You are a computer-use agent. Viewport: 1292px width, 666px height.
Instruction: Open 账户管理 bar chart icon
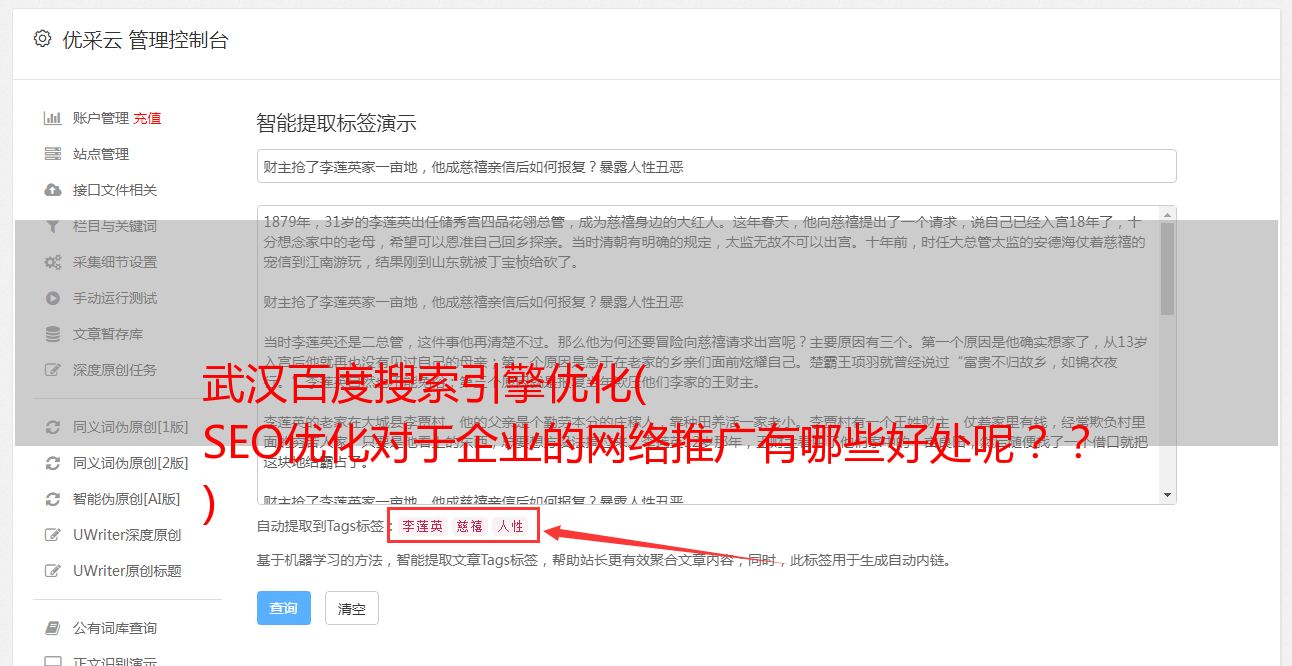[x=53, y=118]
